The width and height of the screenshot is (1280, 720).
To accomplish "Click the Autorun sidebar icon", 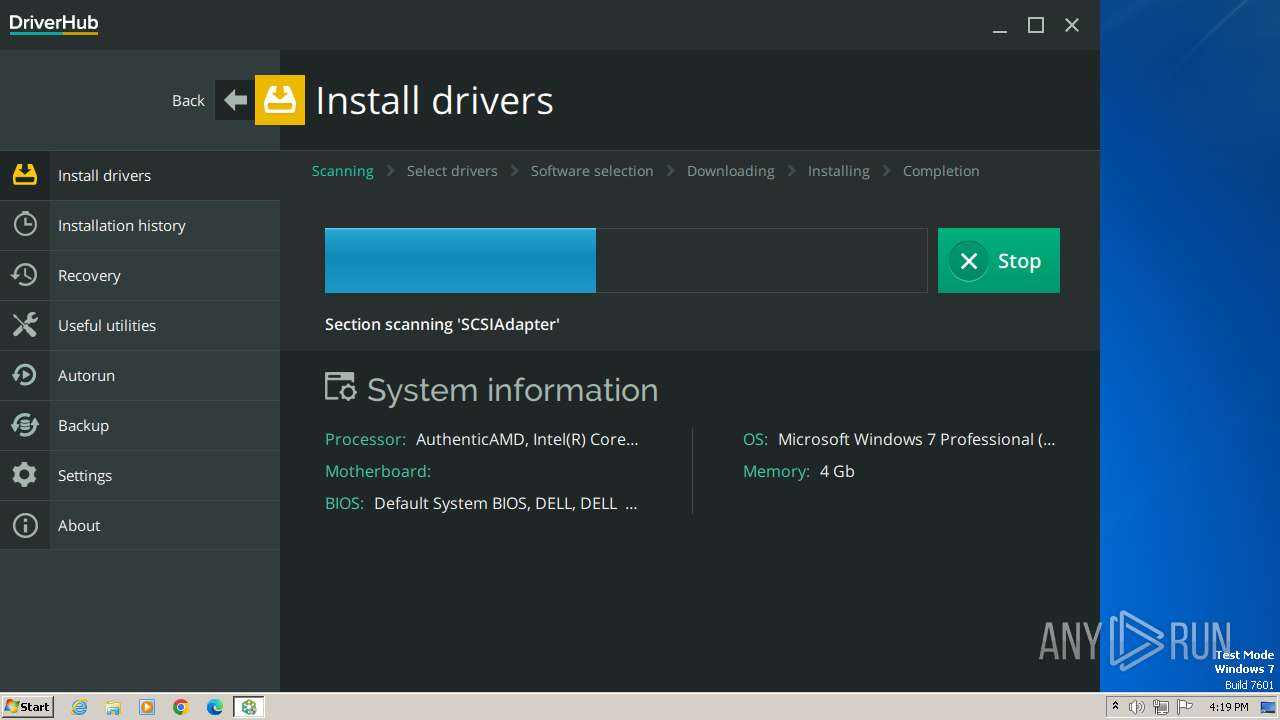I will click(25, 375).
